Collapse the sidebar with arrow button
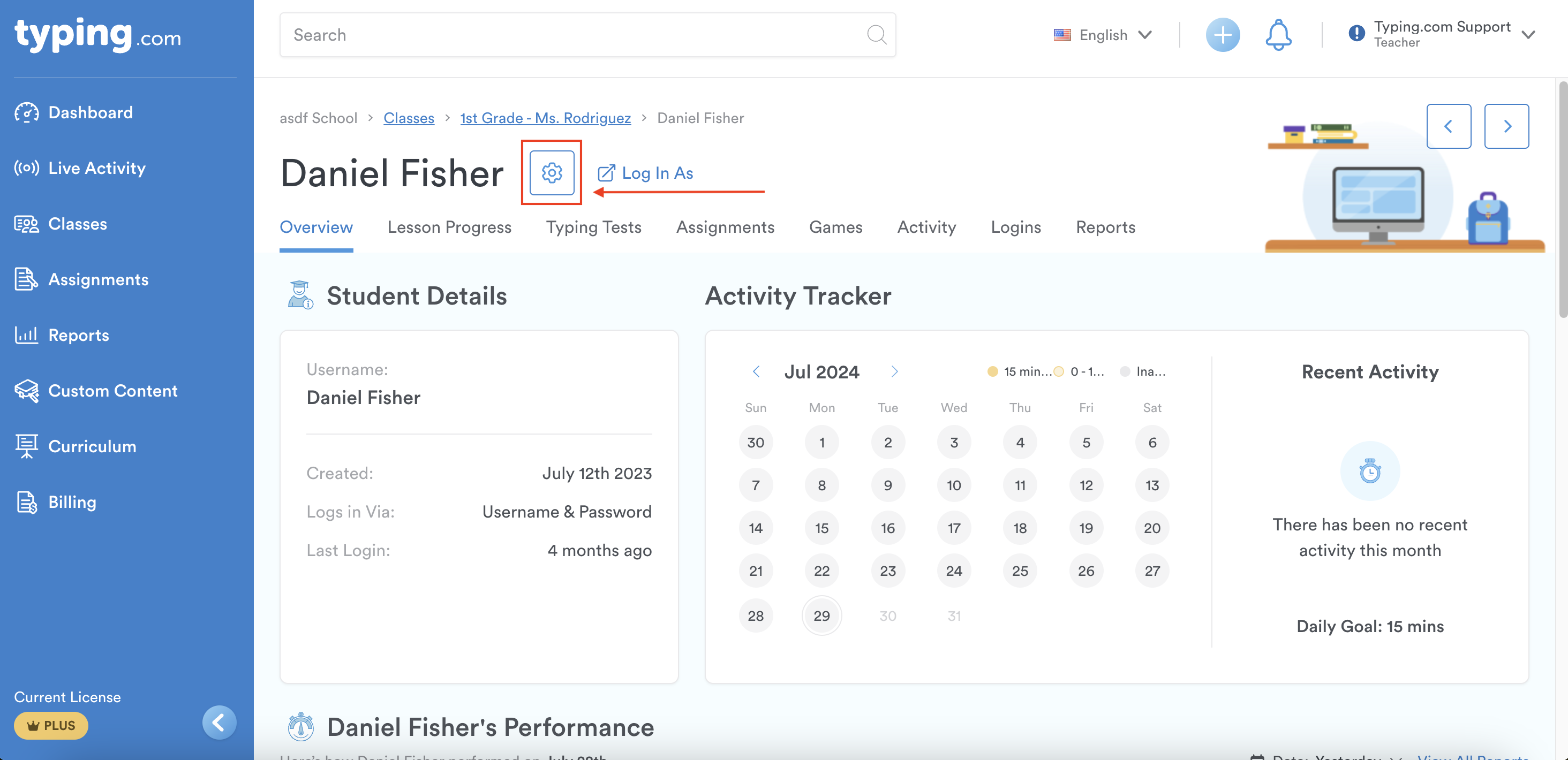 click(x=218, y=723)
